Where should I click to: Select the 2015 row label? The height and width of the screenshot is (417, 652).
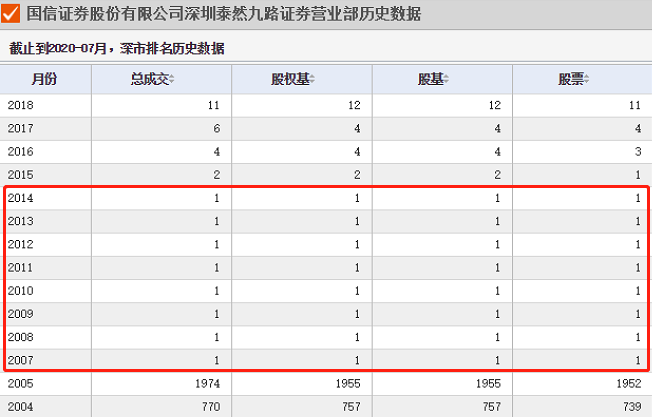pyautogui.click(x=20, y=175)
